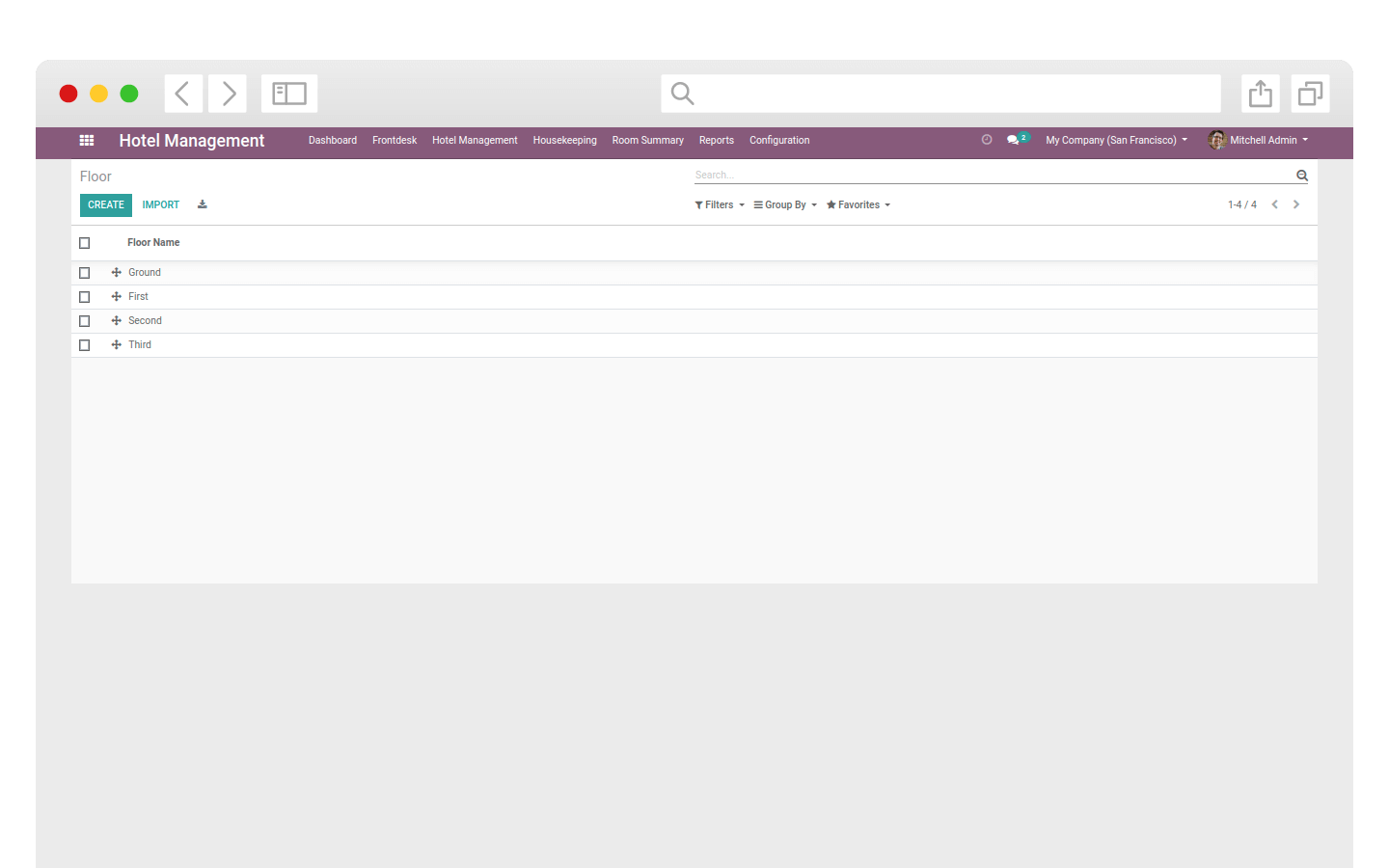Open the Housekeeping menu
Viewport: 1389px width, 868px height.
click(x=564, y=140)
